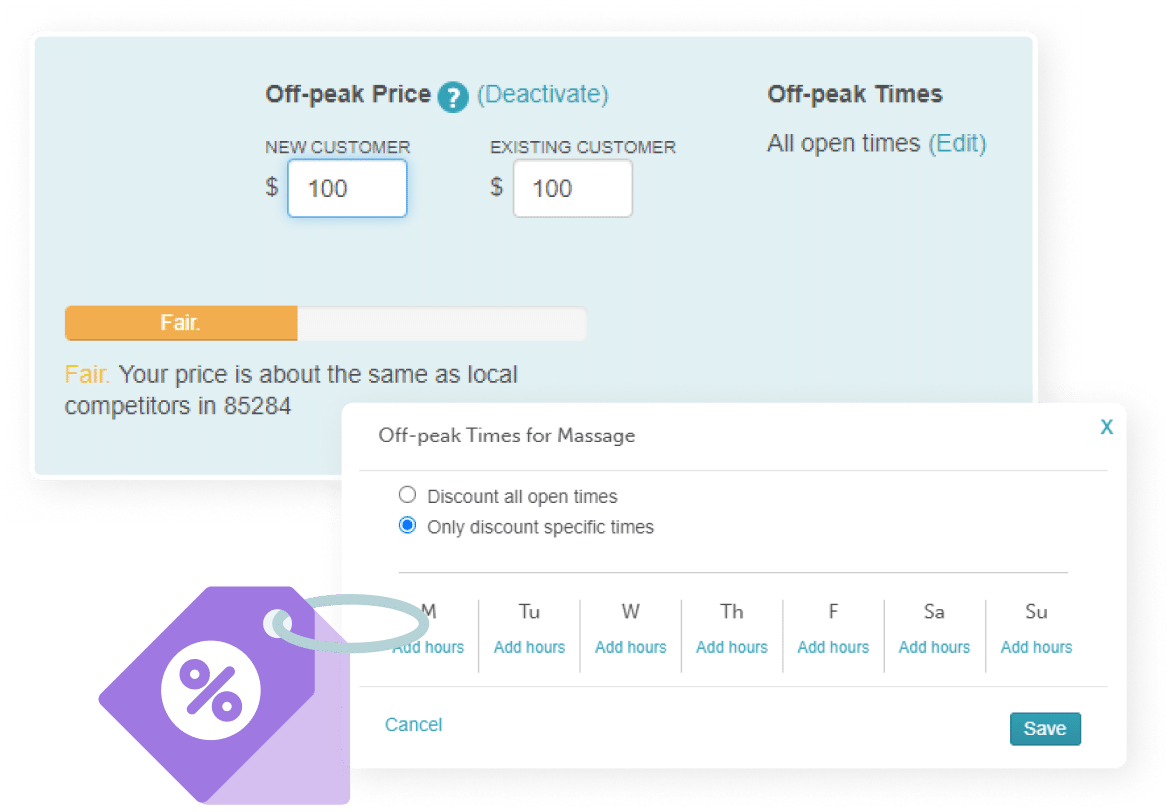This screenshot has width=1172, height=812.
Task: Close the Off-peak Times dialog with X
Action: [x=1106, y=427]
